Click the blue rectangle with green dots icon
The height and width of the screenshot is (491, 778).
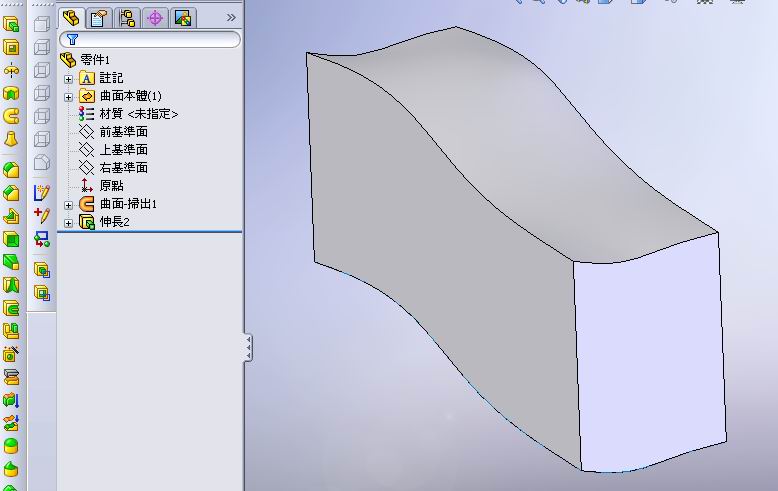42,239
